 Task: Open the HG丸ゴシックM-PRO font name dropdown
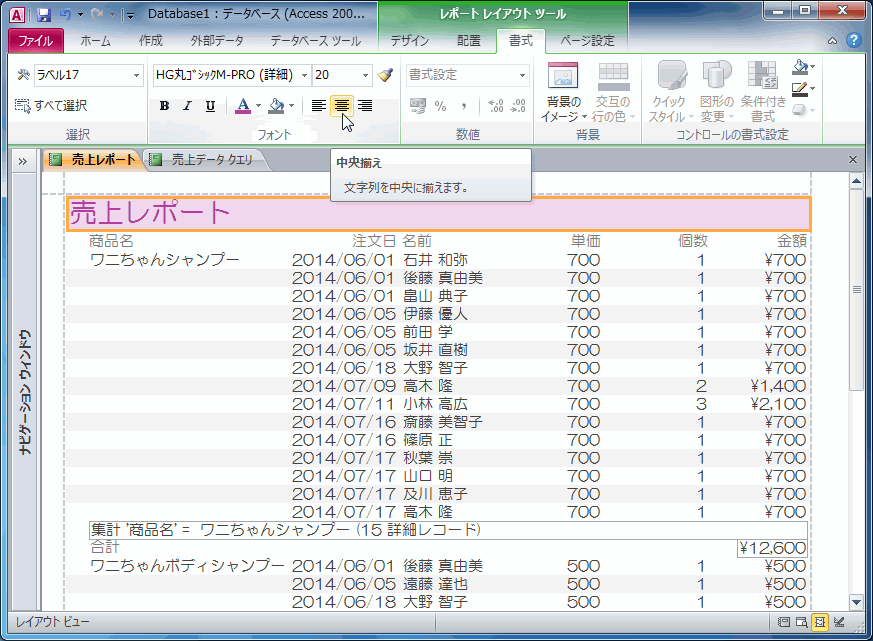(x=305, y=75)
